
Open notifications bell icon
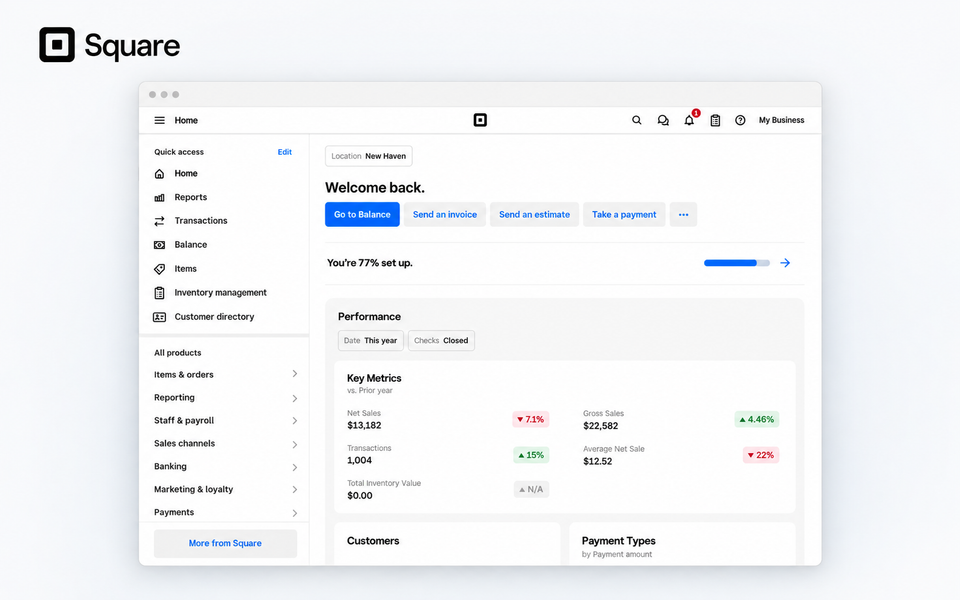point(689,120)
